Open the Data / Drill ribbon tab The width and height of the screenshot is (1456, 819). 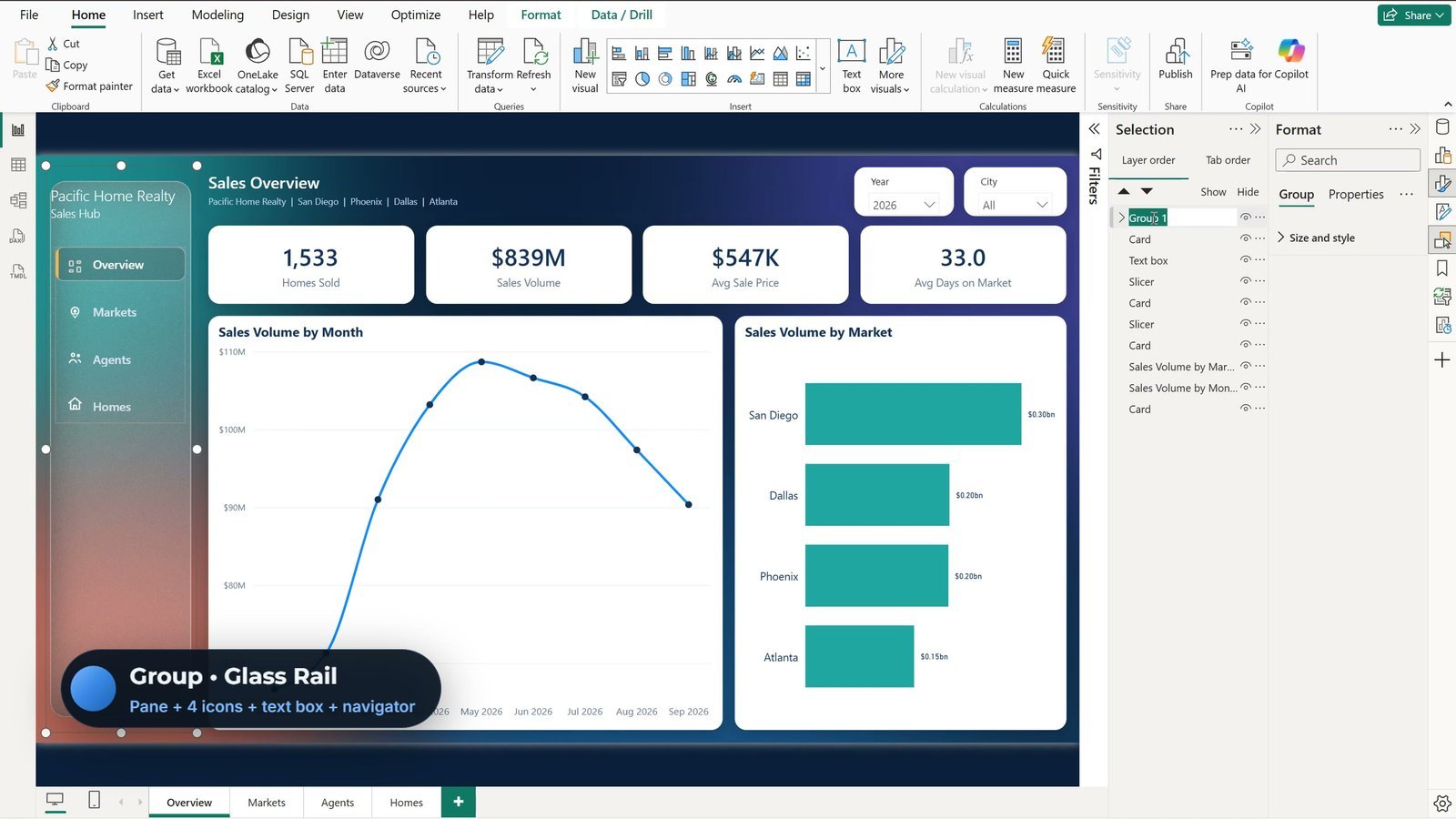tap(622, 15)
